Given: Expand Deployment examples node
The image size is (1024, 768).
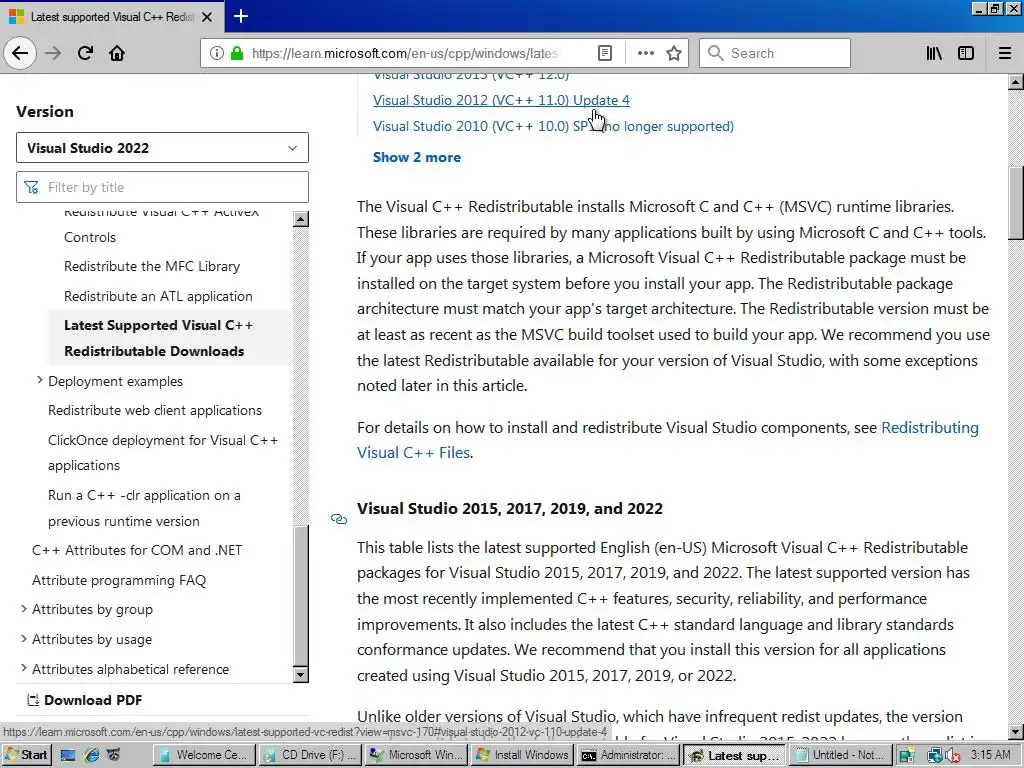Looking at the screenshot, I should coord(39,380).
